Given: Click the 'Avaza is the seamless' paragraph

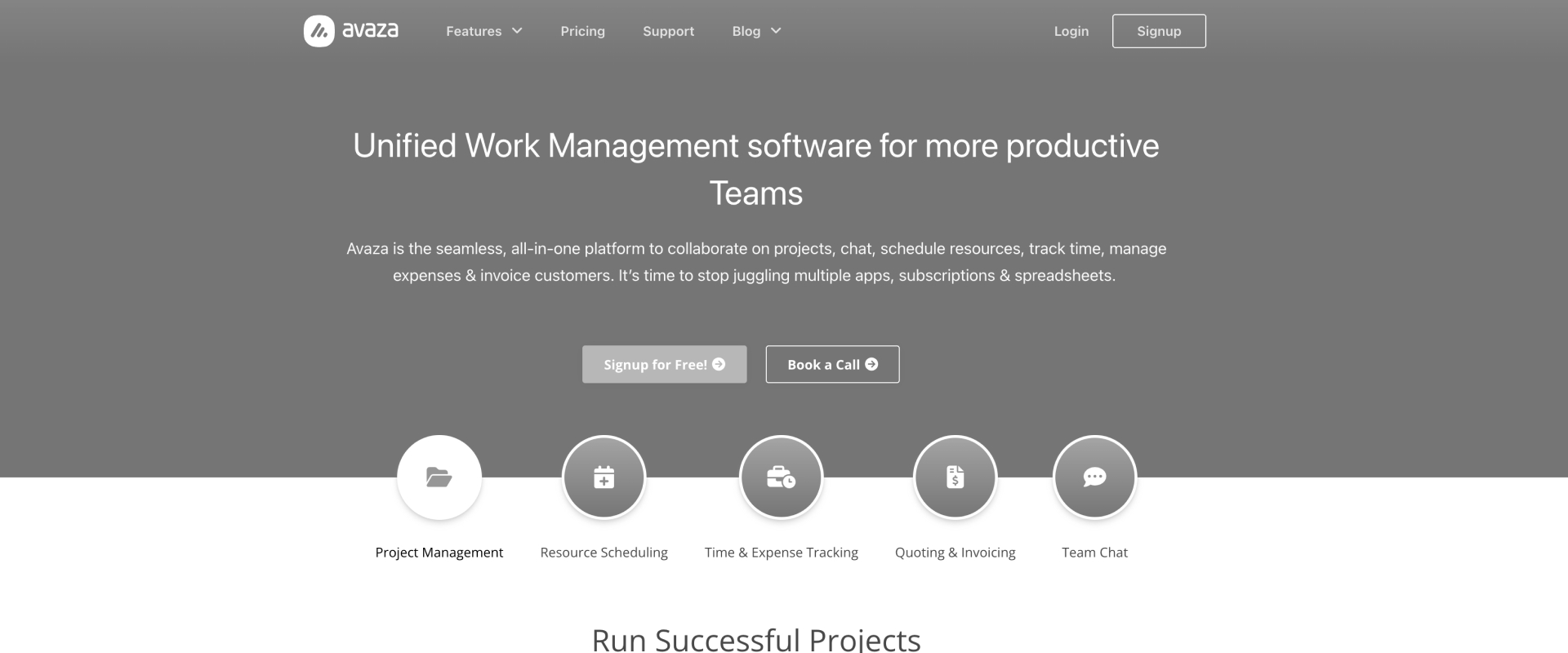Looking at the screenshot, I should pyautogui.click(x=756, y=262).
